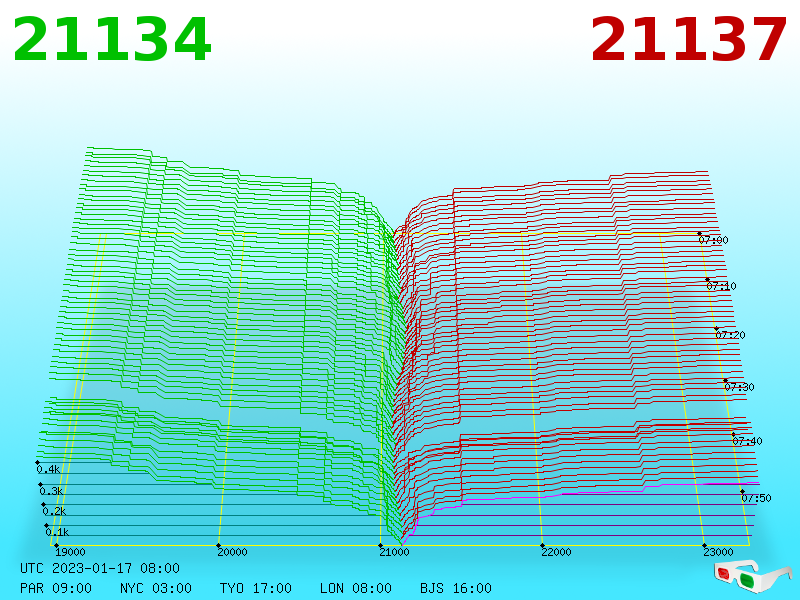800x600 pixels.
Task: Click the UTC 2023-01-17 08:00 timestamp
Action: pos(100,568)
